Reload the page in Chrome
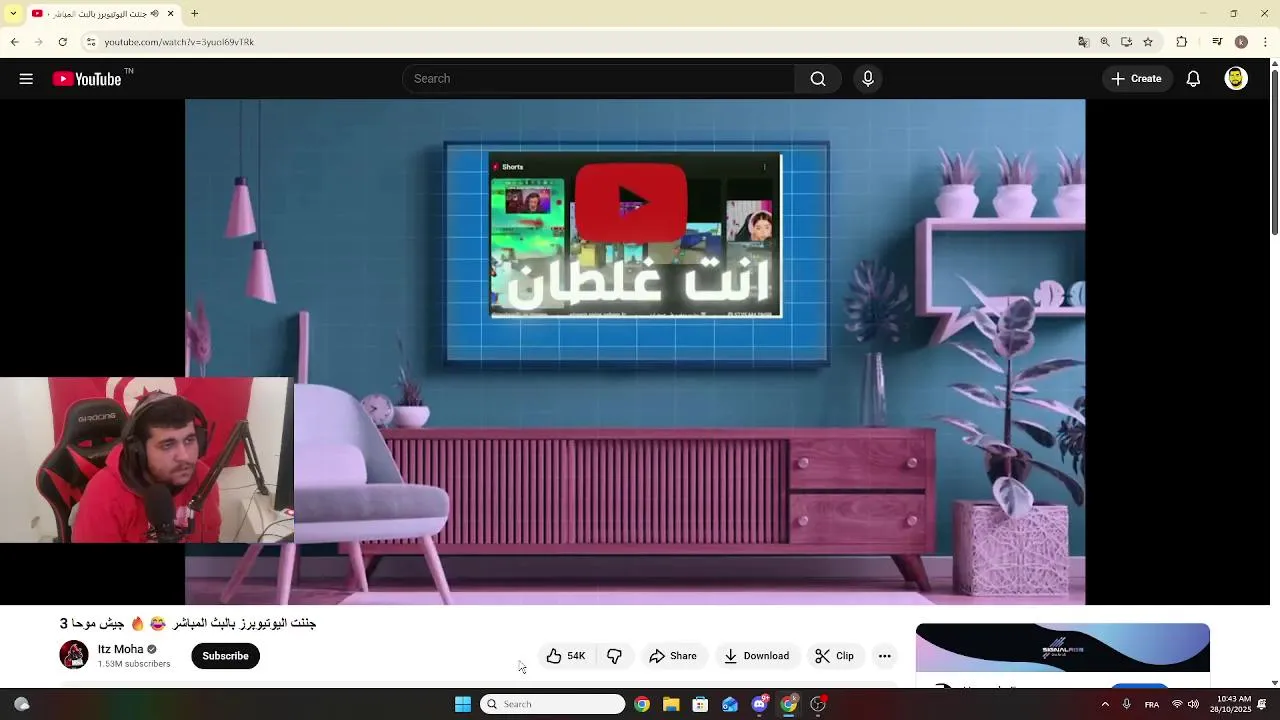 (62, 42)
